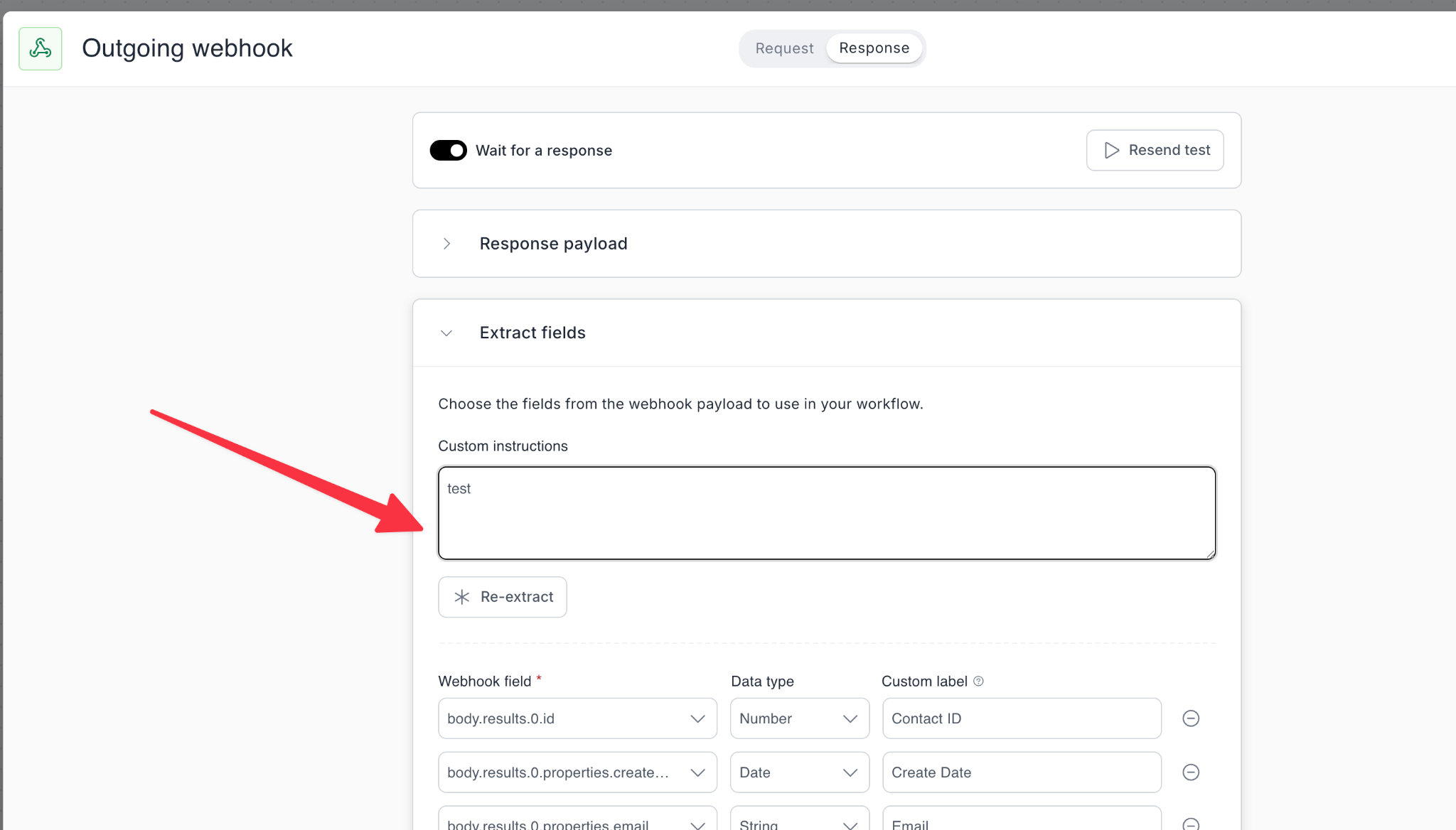Viewport: 1456px width, 830px height.
Task: Click the Custom instructions text area
Action: (x=826, y=513)
